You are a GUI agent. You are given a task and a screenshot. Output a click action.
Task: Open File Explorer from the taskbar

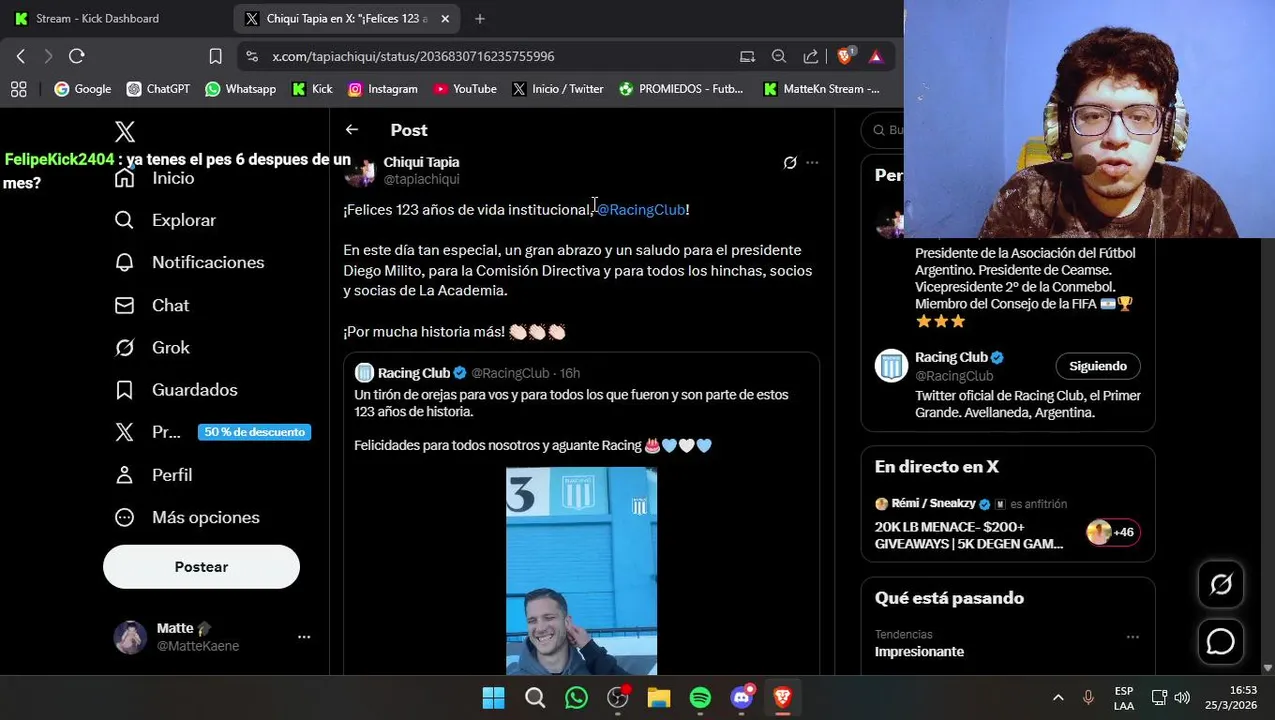click(659, 698)
